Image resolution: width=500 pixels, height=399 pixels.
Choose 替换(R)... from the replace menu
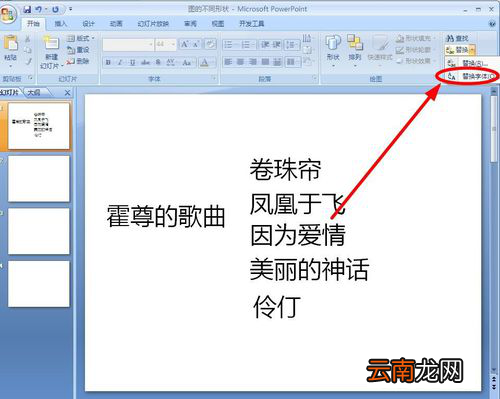pyautogui.click(x=473, y=63)
